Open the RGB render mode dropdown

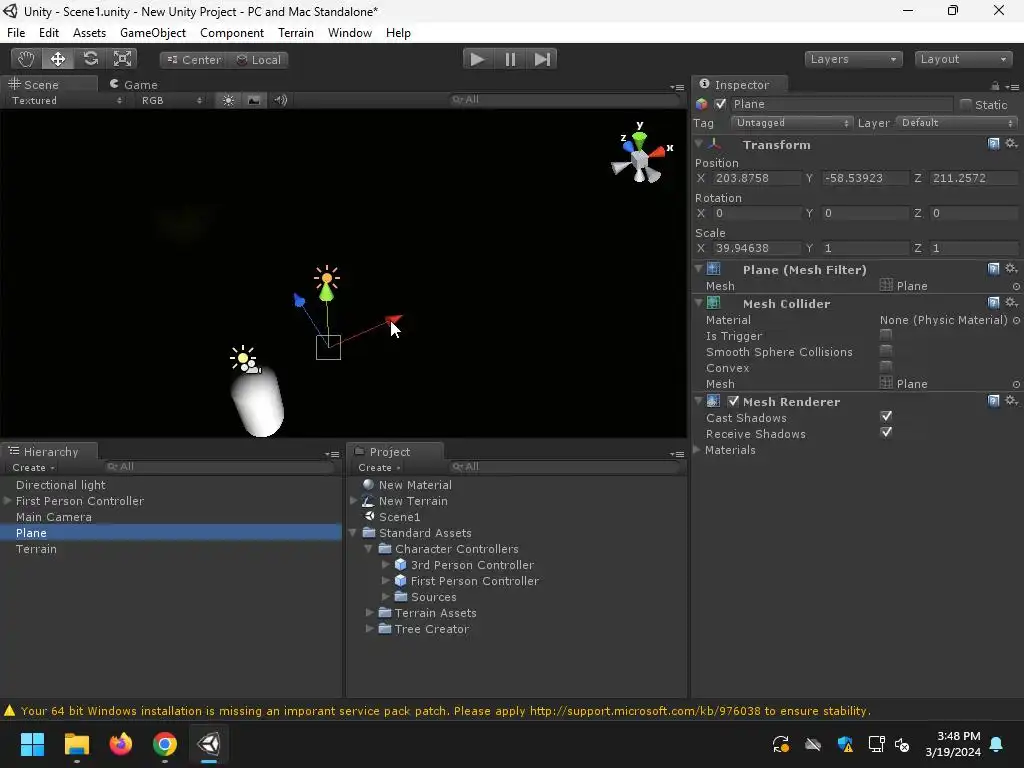click(x=171, y=100)
